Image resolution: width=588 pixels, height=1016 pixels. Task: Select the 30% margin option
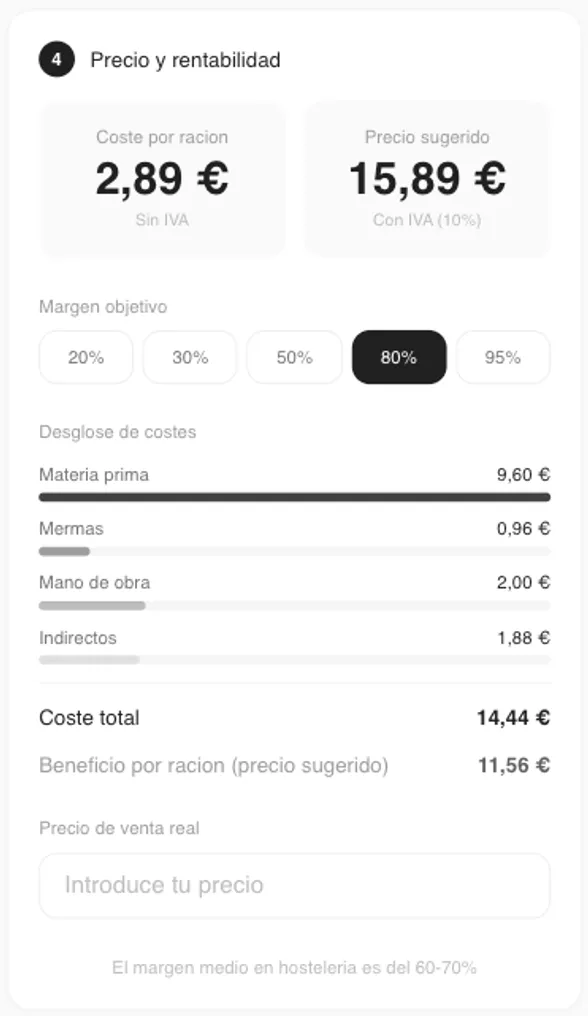(189, 357)
